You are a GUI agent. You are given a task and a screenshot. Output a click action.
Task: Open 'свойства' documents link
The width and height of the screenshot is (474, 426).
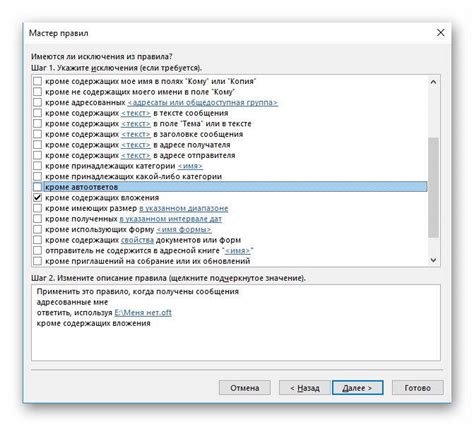(137, 240)
